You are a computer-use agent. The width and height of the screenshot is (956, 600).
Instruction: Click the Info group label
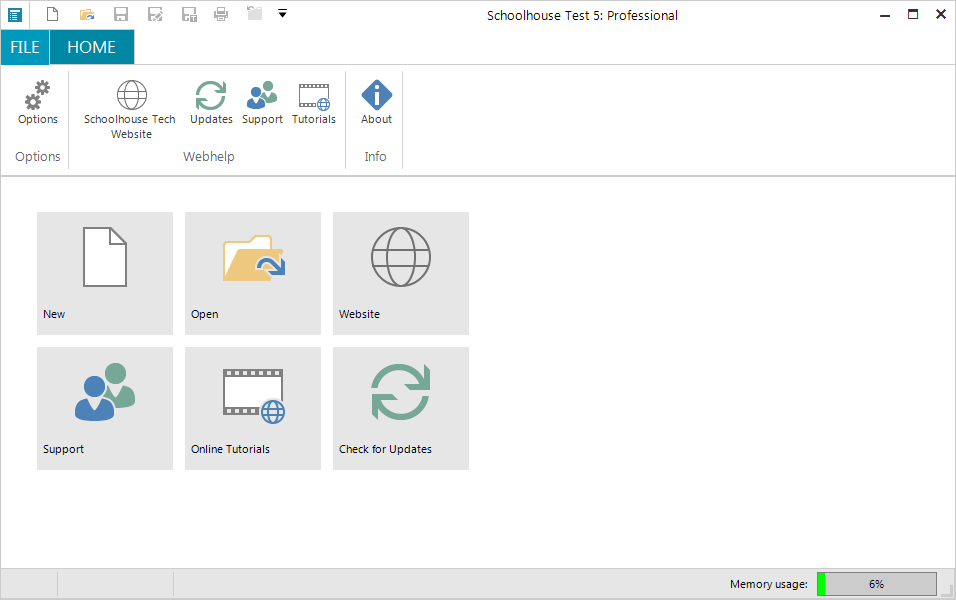[376, 157]
